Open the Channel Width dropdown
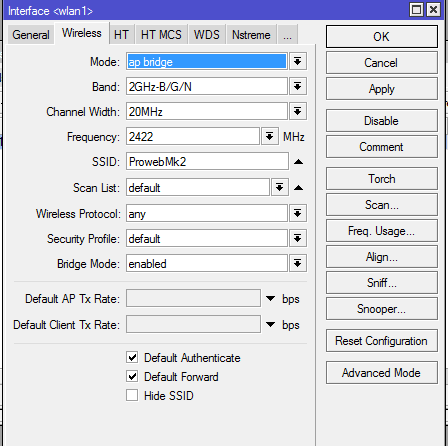 tap(298, 111)
